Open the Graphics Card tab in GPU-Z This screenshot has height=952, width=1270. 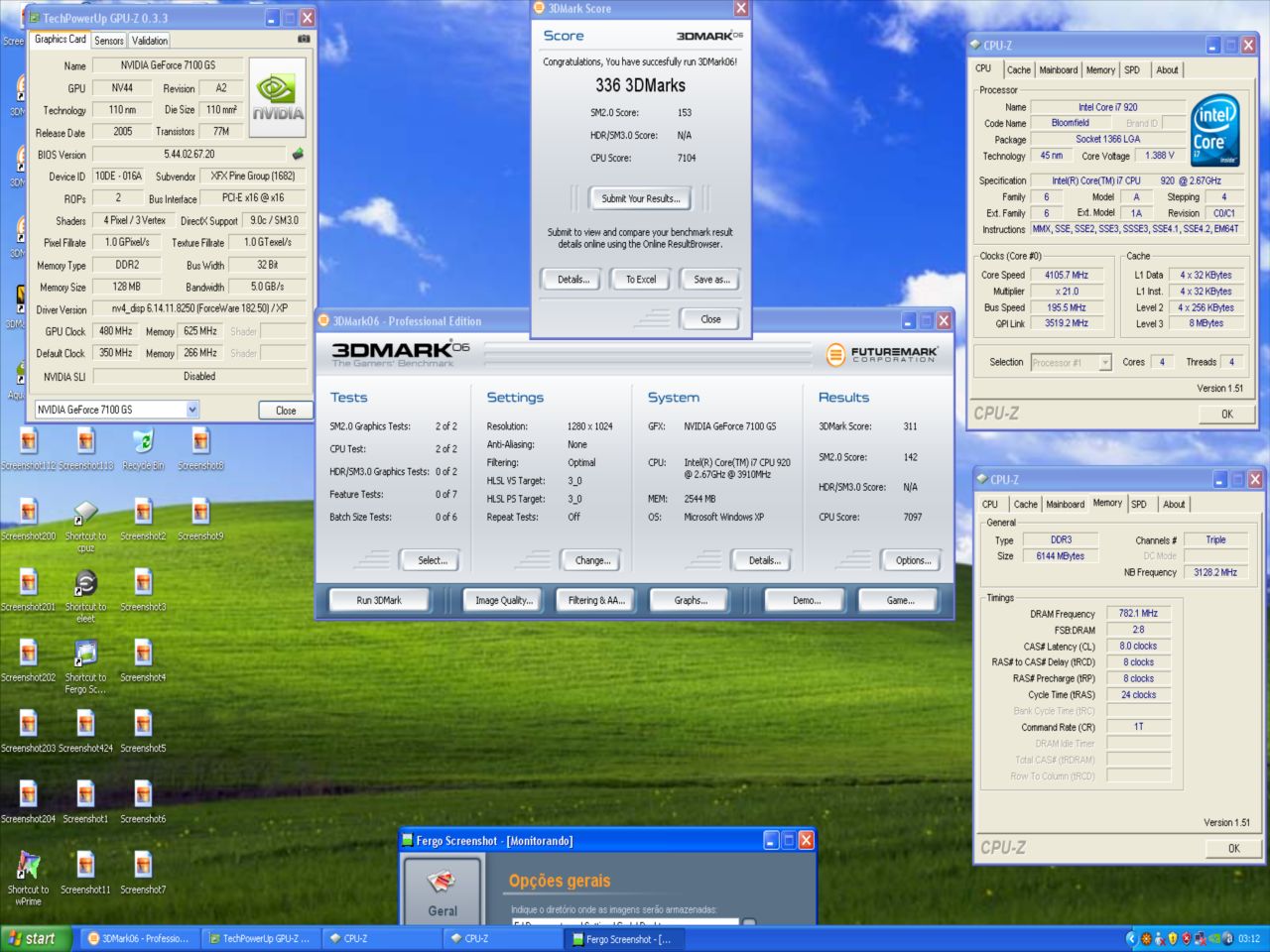pos(60,40)
